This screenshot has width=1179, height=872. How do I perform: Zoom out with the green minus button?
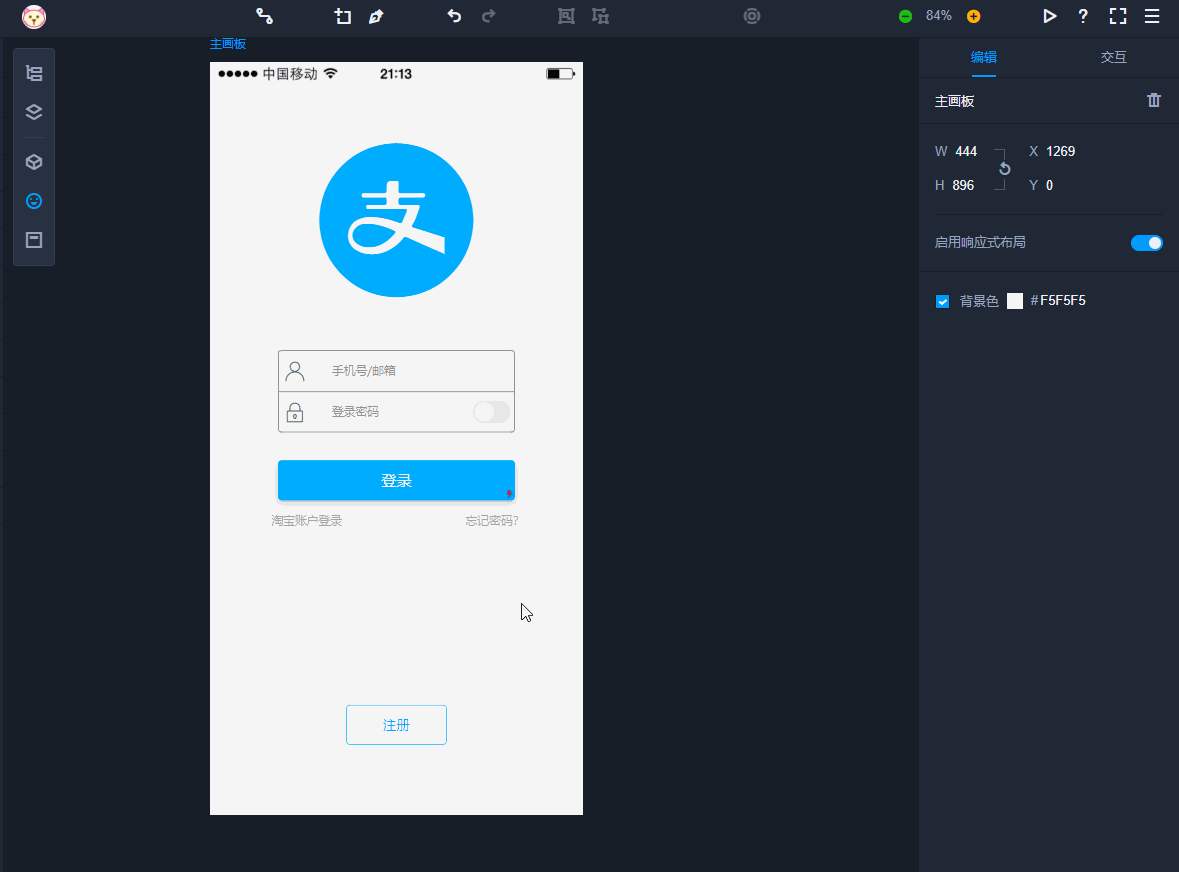pyautogui.click(x=905, y=16)
